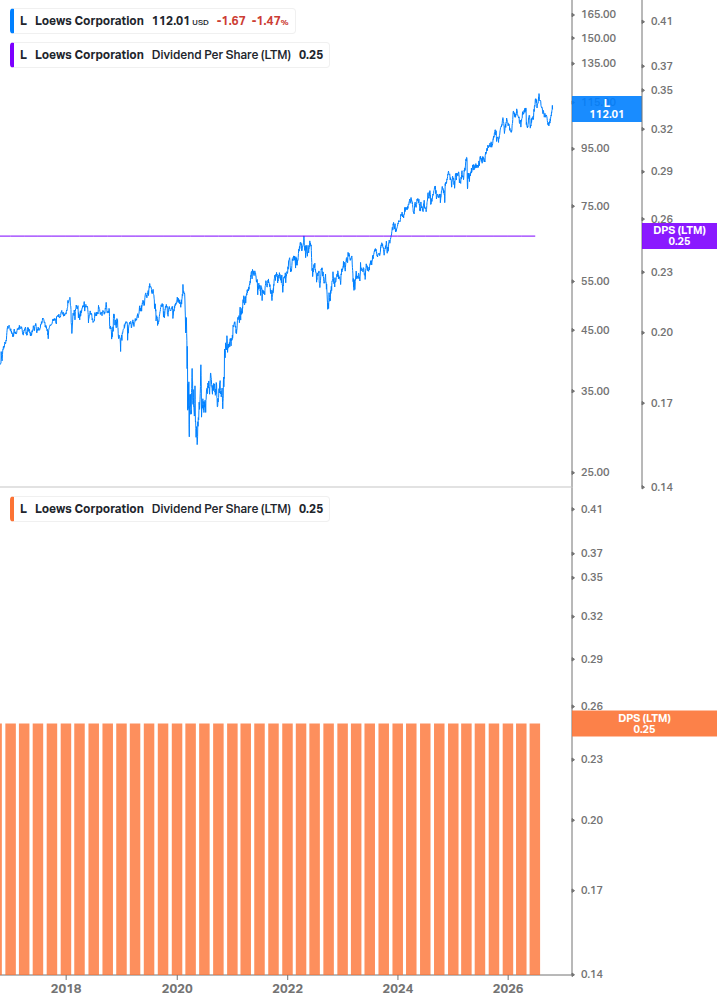Click the orange DPS series color bar
Viewport: 717px width, 1005px height.
click(12, 509)
